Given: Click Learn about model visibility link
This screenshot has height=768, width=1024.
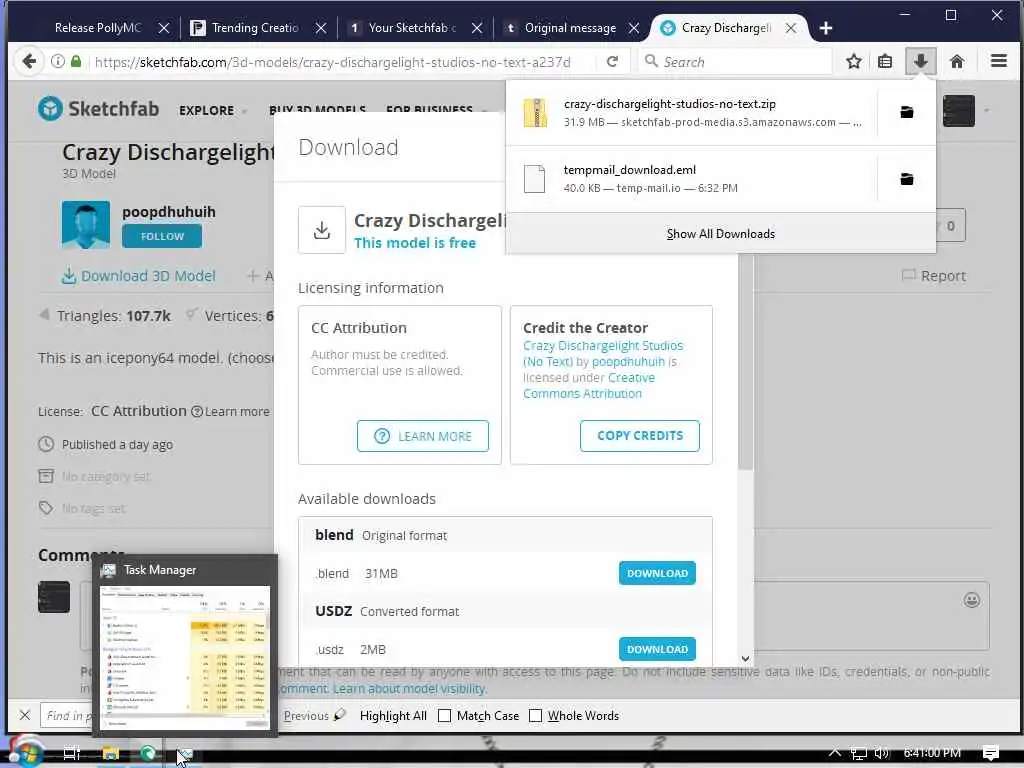Looking at the screenshot, I should [x=409, y=688].
